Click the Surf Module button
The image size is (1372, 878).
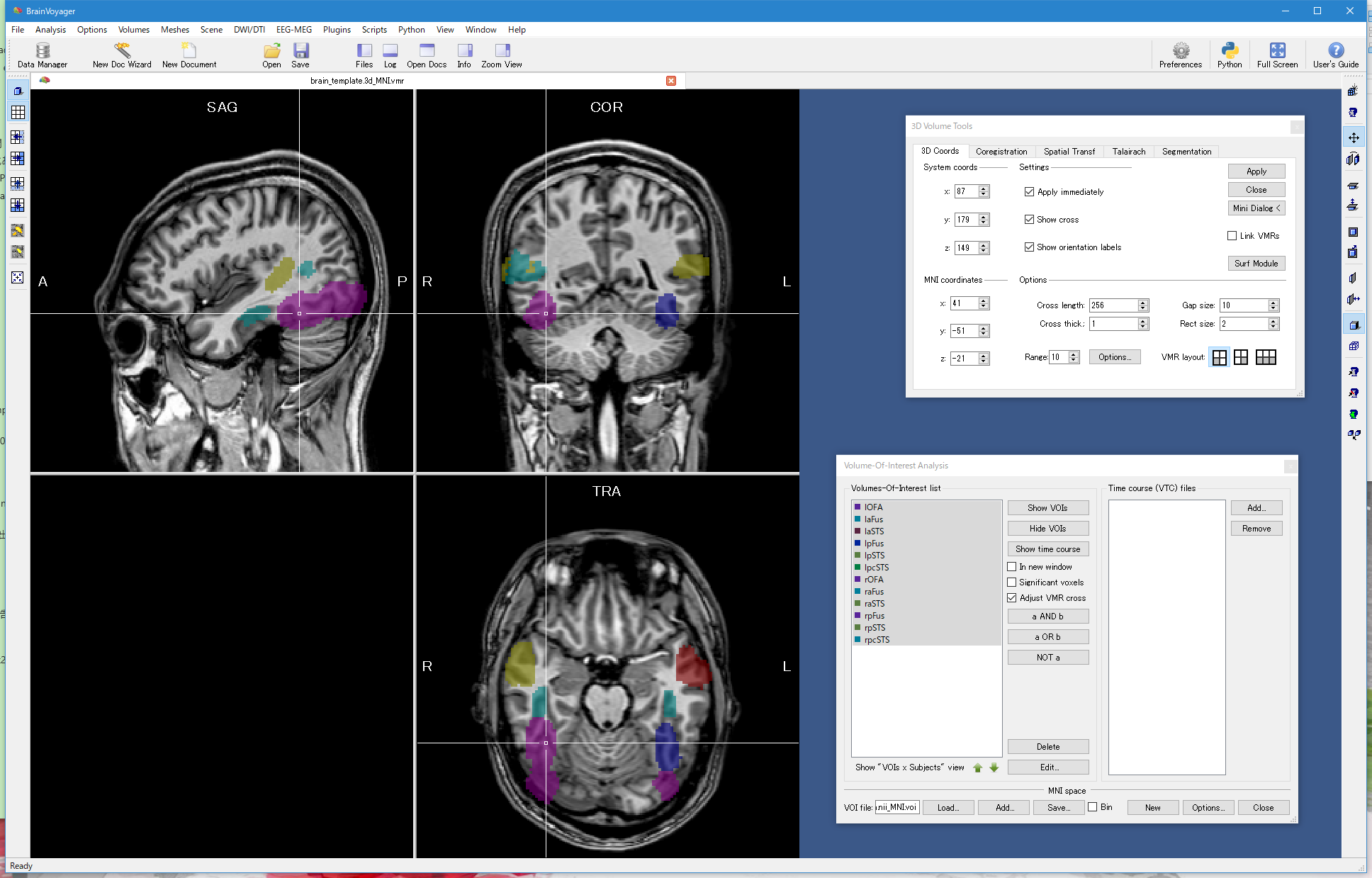tap(1256, 264)
